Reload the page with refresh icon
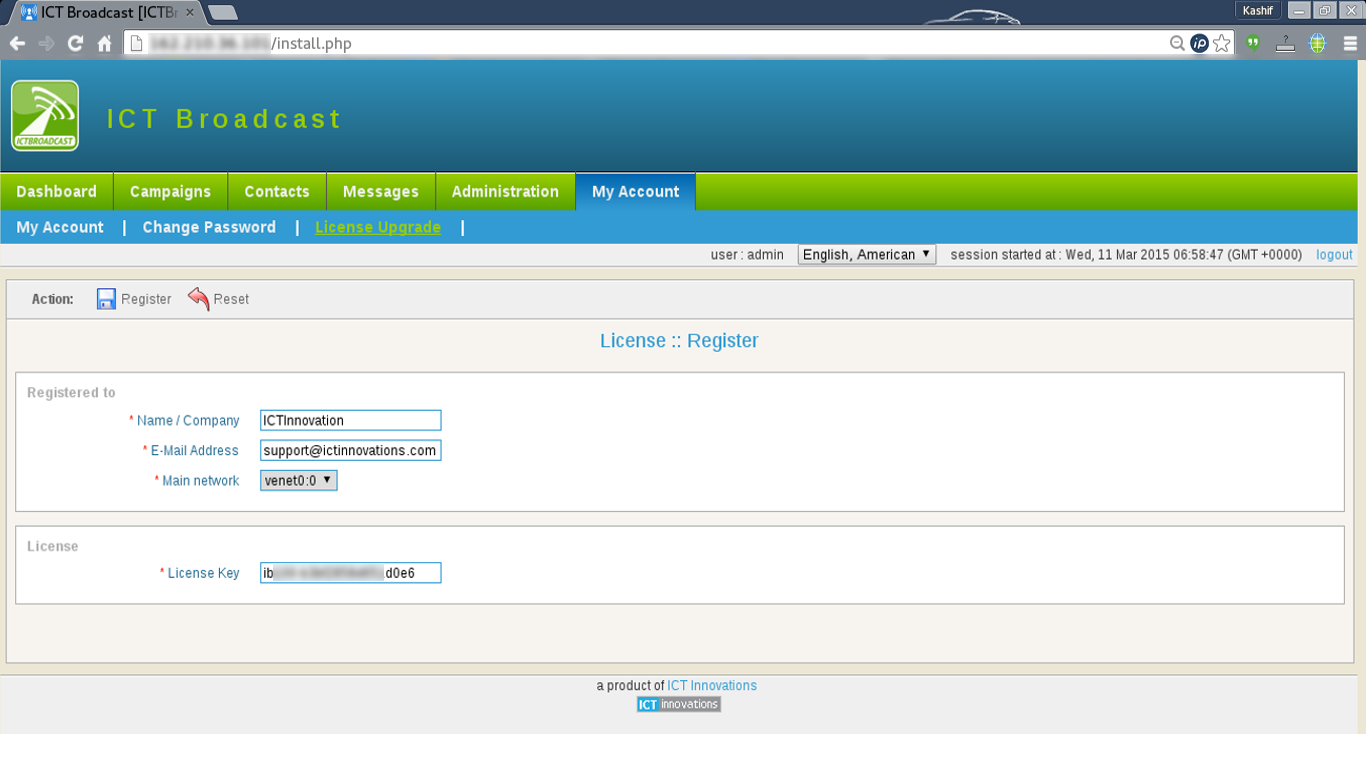 75,43
